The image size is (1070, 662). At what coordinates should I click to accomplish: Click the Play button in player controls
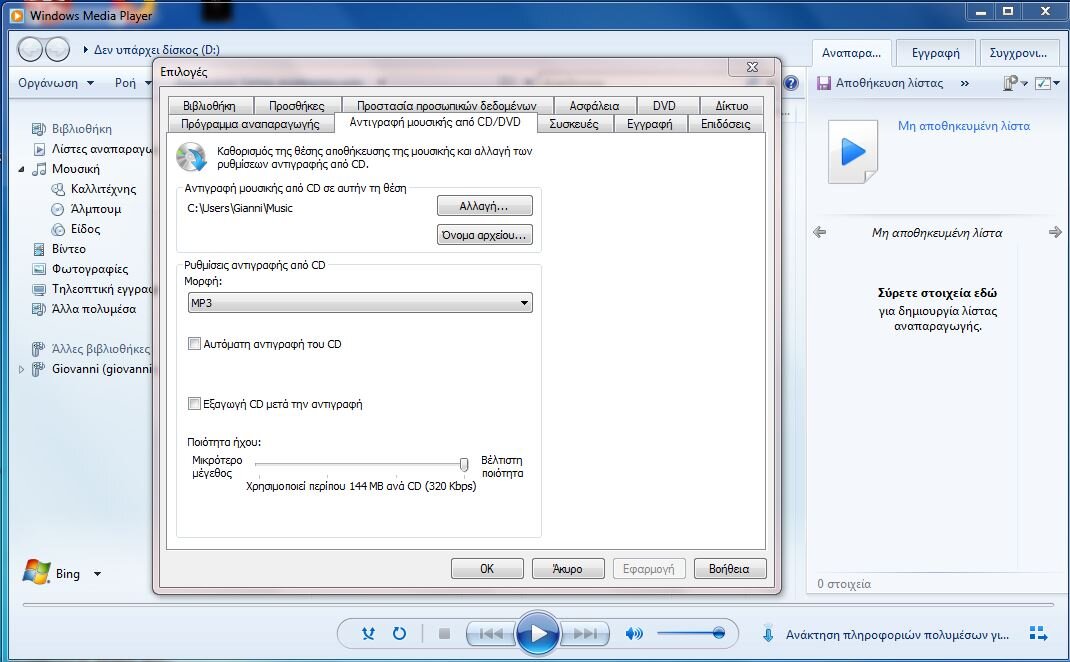tap(538, 633)
